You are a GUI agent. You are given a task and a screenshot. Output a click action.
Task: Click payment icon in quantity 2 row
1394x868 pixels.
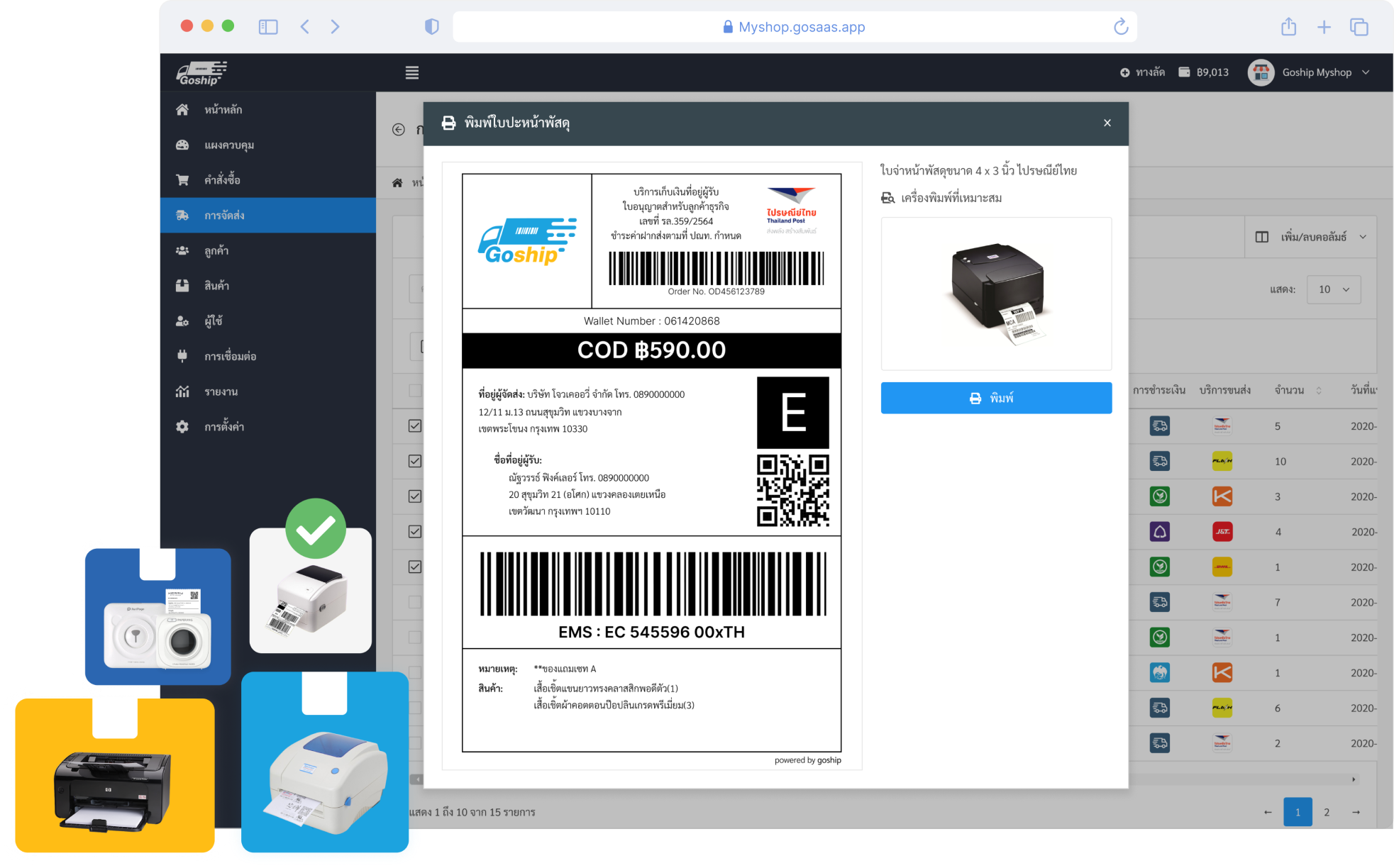point(1160,743)
